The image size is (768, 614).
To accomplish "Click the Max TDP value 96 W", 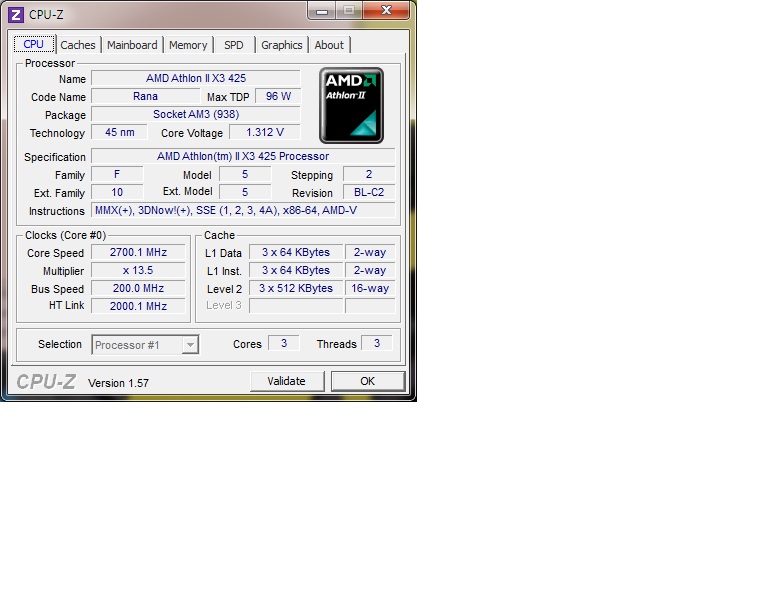I will coord(278,96).
